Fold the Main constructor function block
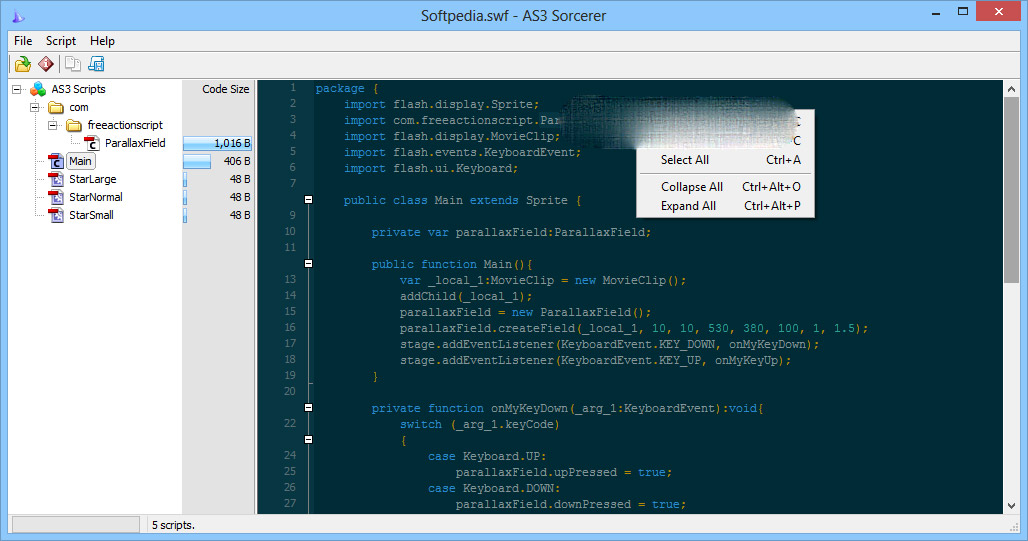 click(308, 264)
